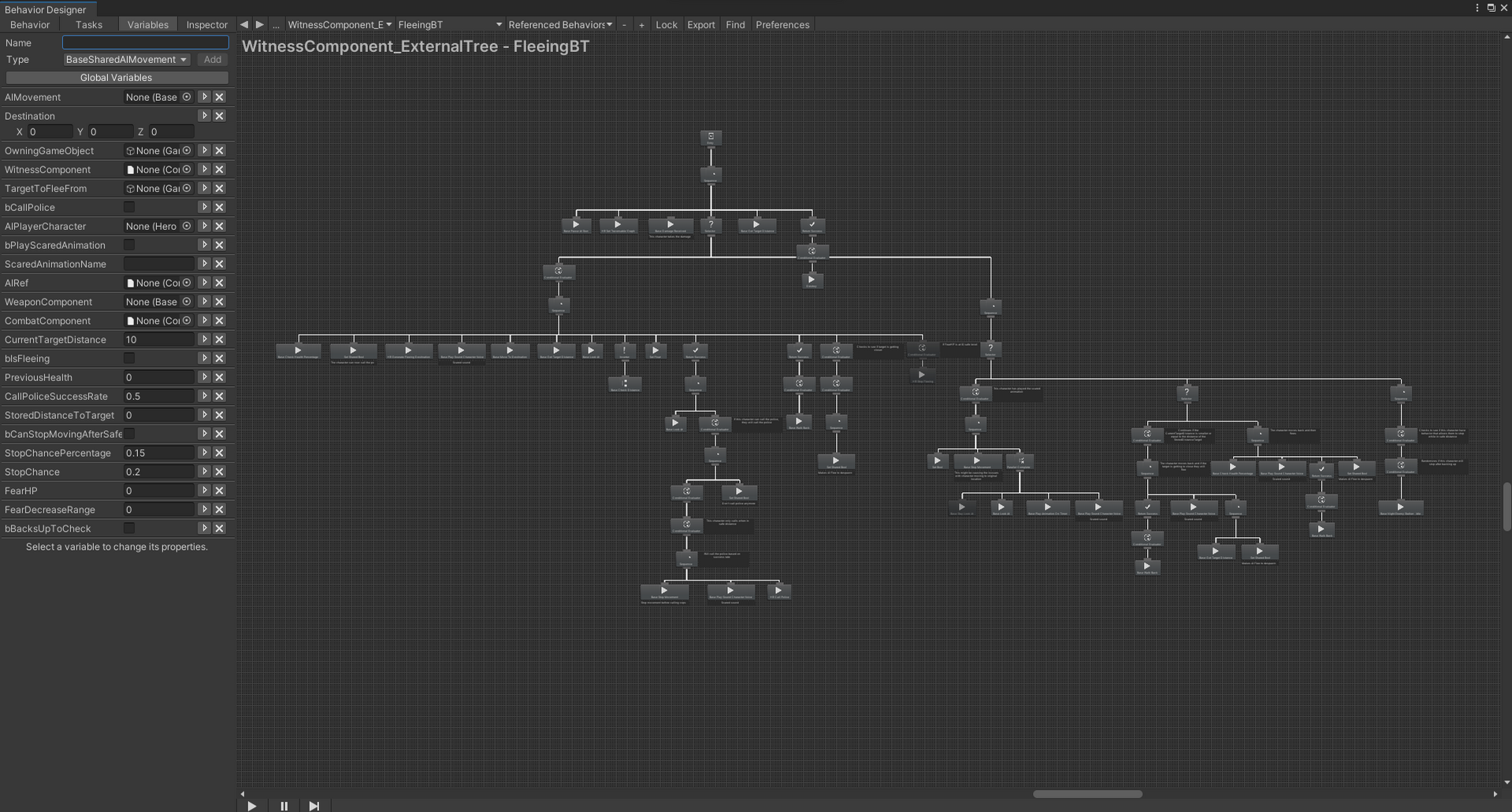Remove the WitnessComponent variable
Image resolution: width=1512 pixels, height=812 pixels.
coord(220,169)
